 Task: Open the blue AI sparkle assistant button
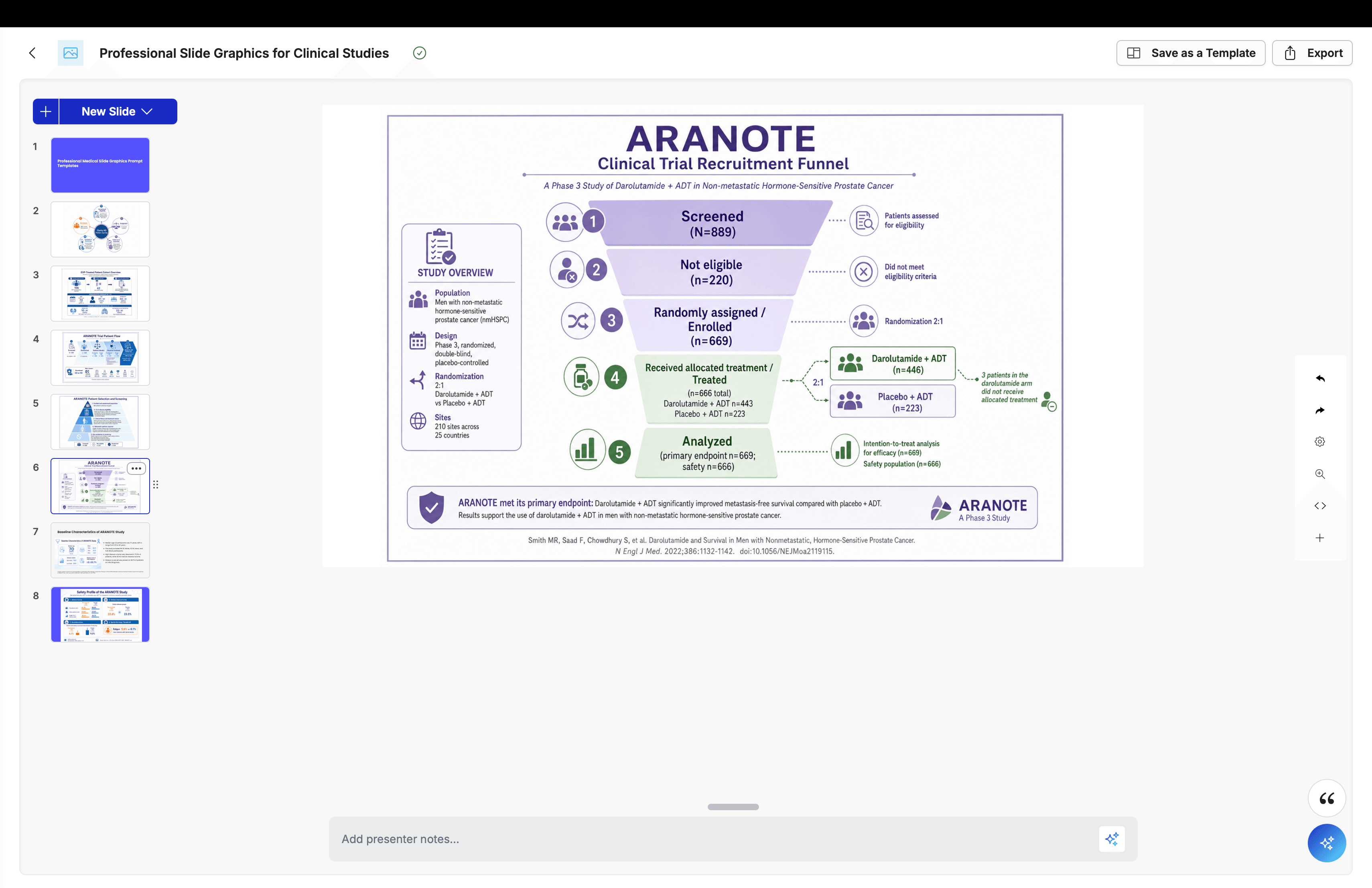pyautogui.click(x=1326, y=843)
